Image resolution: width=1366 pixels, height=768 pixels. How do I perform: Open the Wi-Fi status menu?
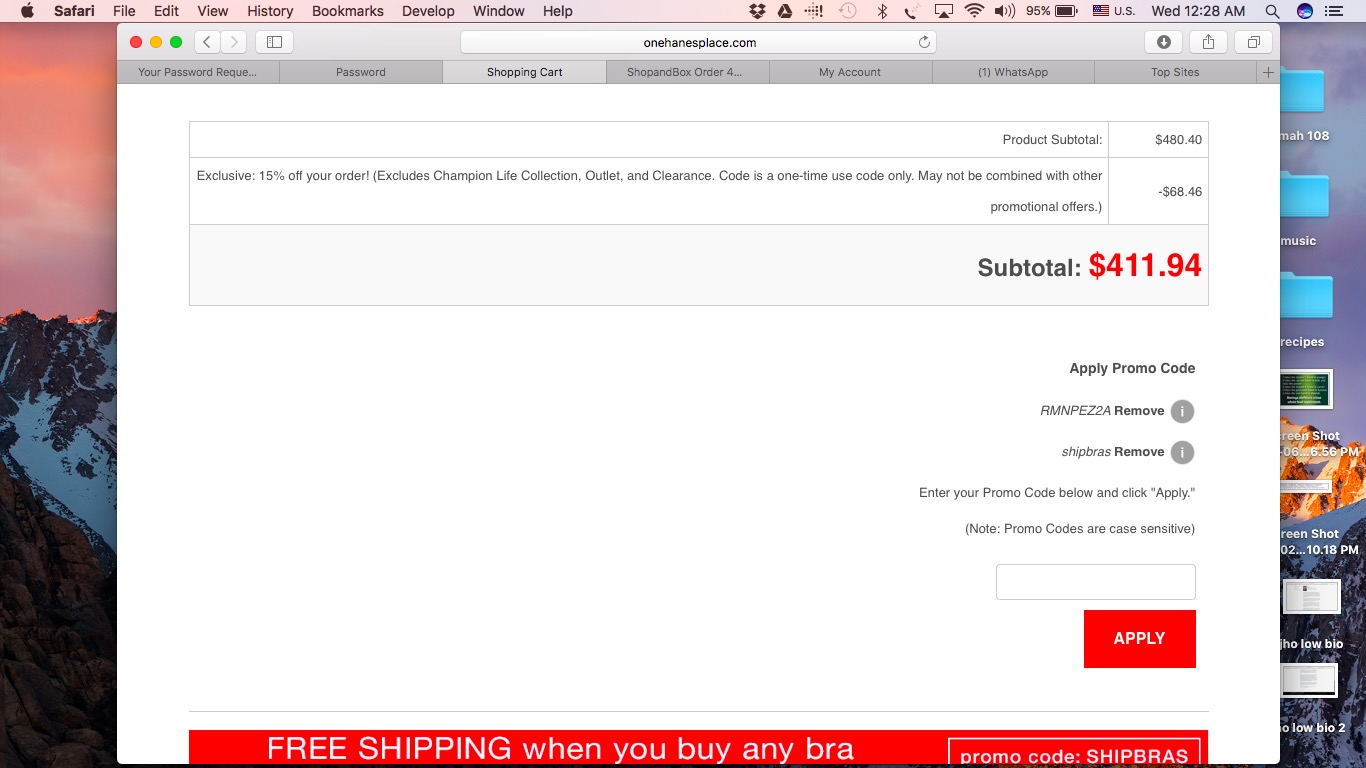pyautogui.click(x=974, y=11)
